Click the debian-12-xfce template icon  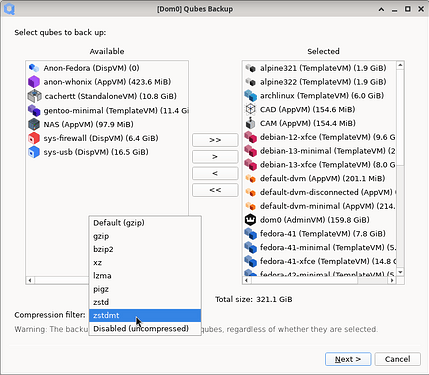click(x=250, y=137)
